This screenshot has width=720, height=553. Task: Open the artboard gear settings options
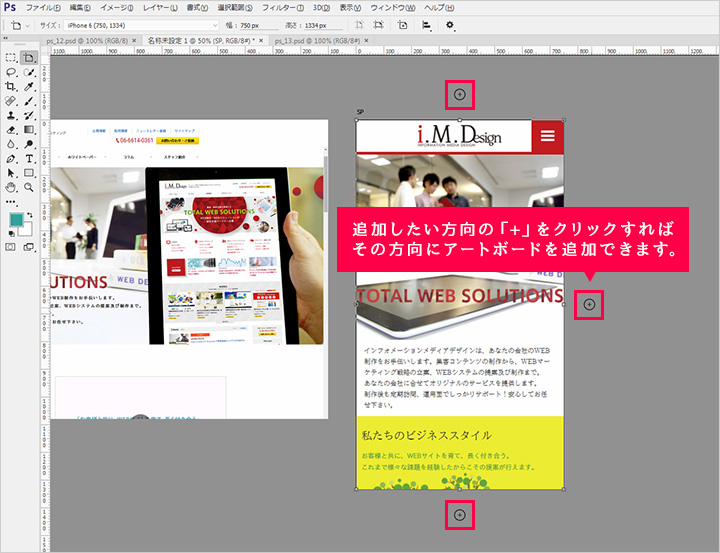click(x=450, y=25)
